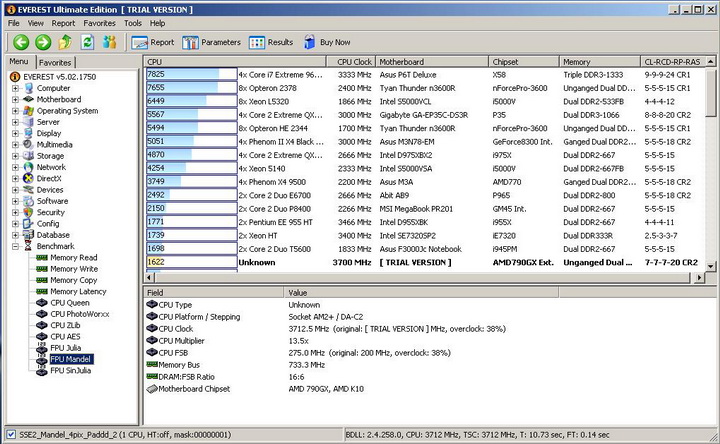Image resolution: width=720 pixels, height=444 pixels.
Task: Click the green Back arrow toolbar icon
Action: coord(21,42)
